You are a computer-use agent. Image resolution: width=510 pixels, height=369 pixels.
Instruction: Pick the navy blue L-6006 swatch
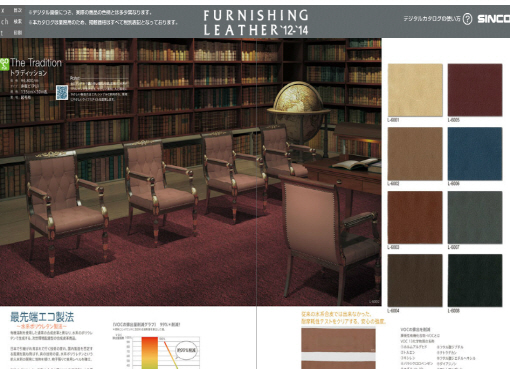[x=475, y=154]
